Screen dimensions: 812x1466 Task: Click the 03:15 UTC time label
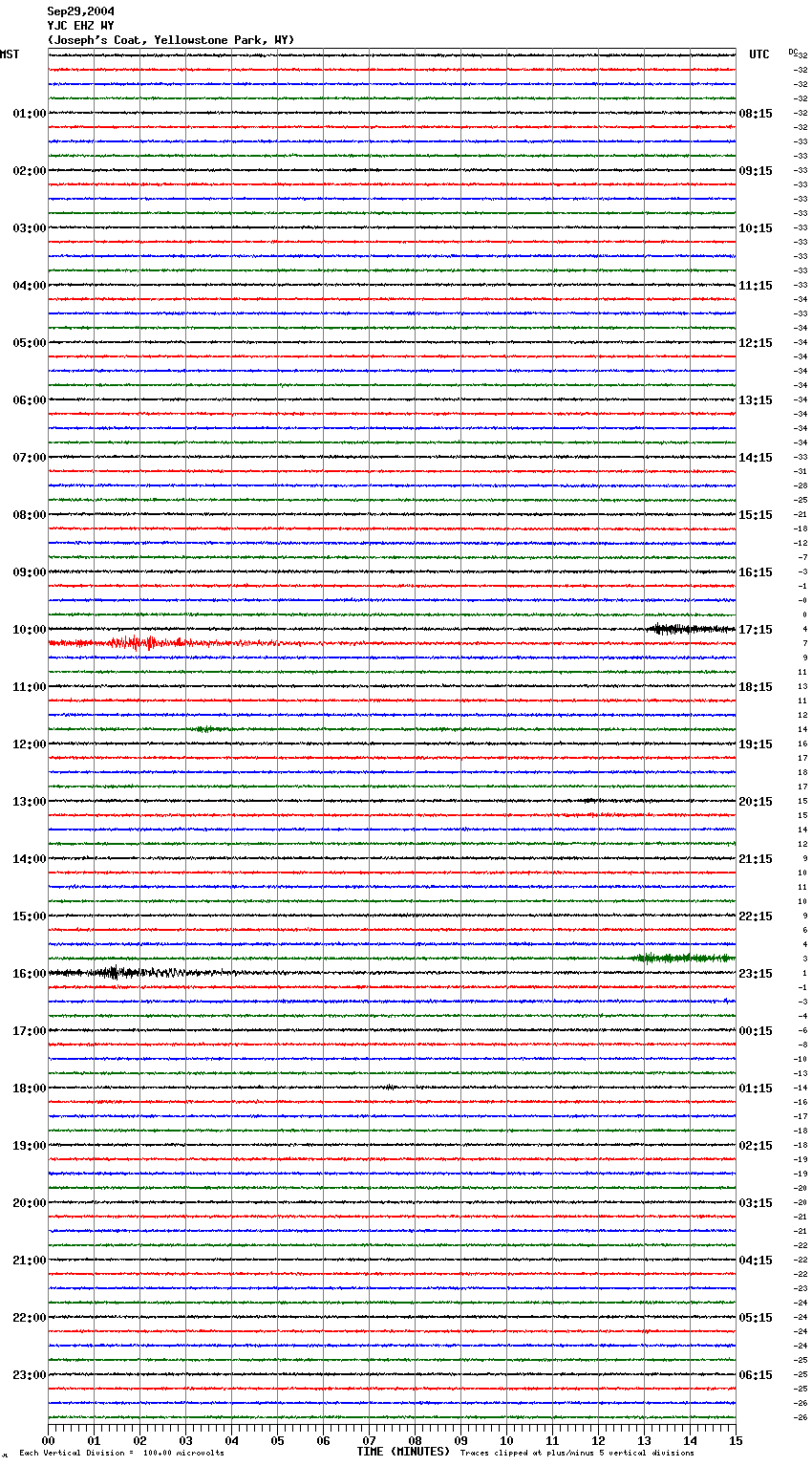(756, 1203)
